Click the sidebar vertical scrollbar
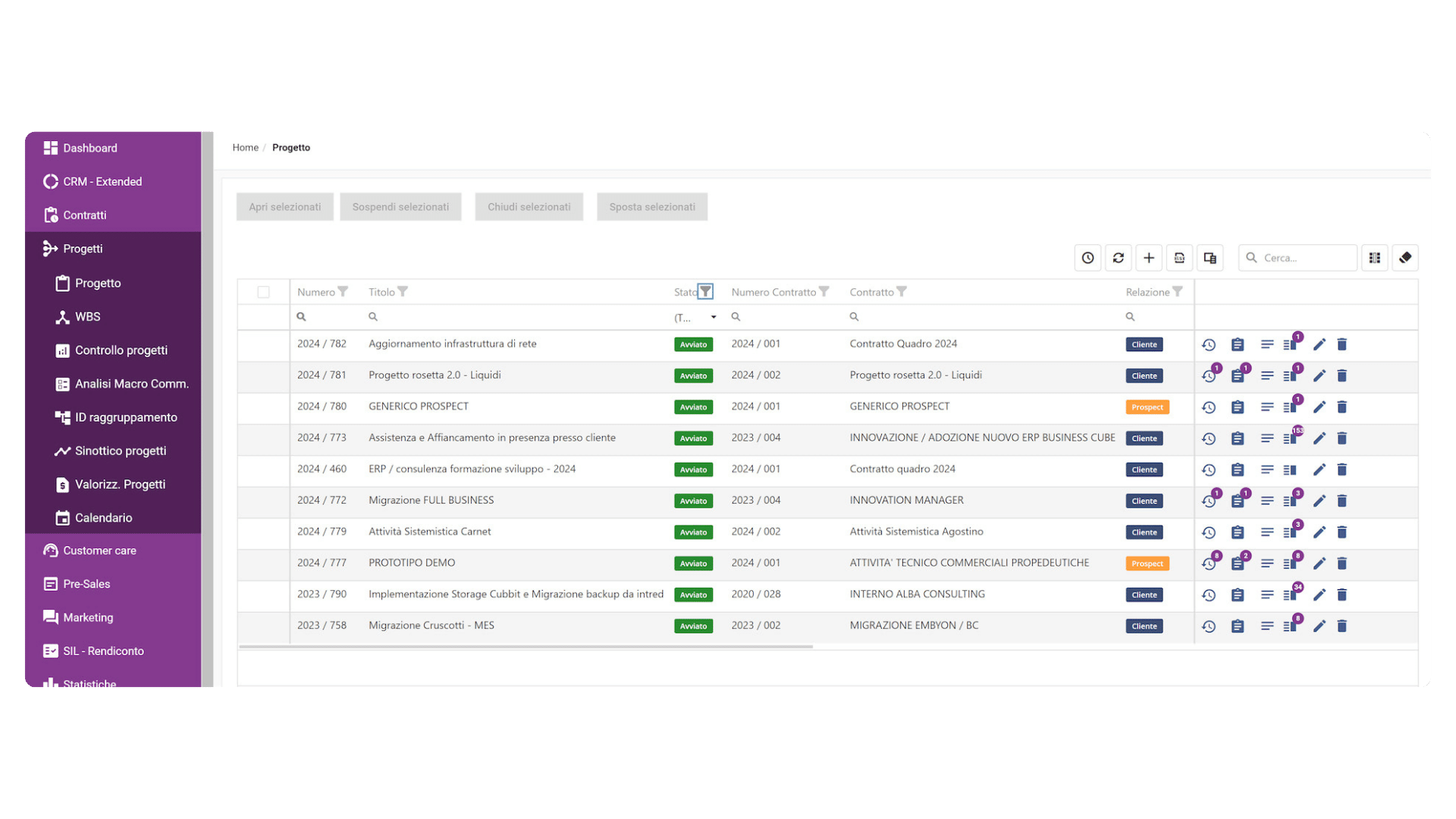This screenshot has height=819, width=1456. [x=208, y=409]
